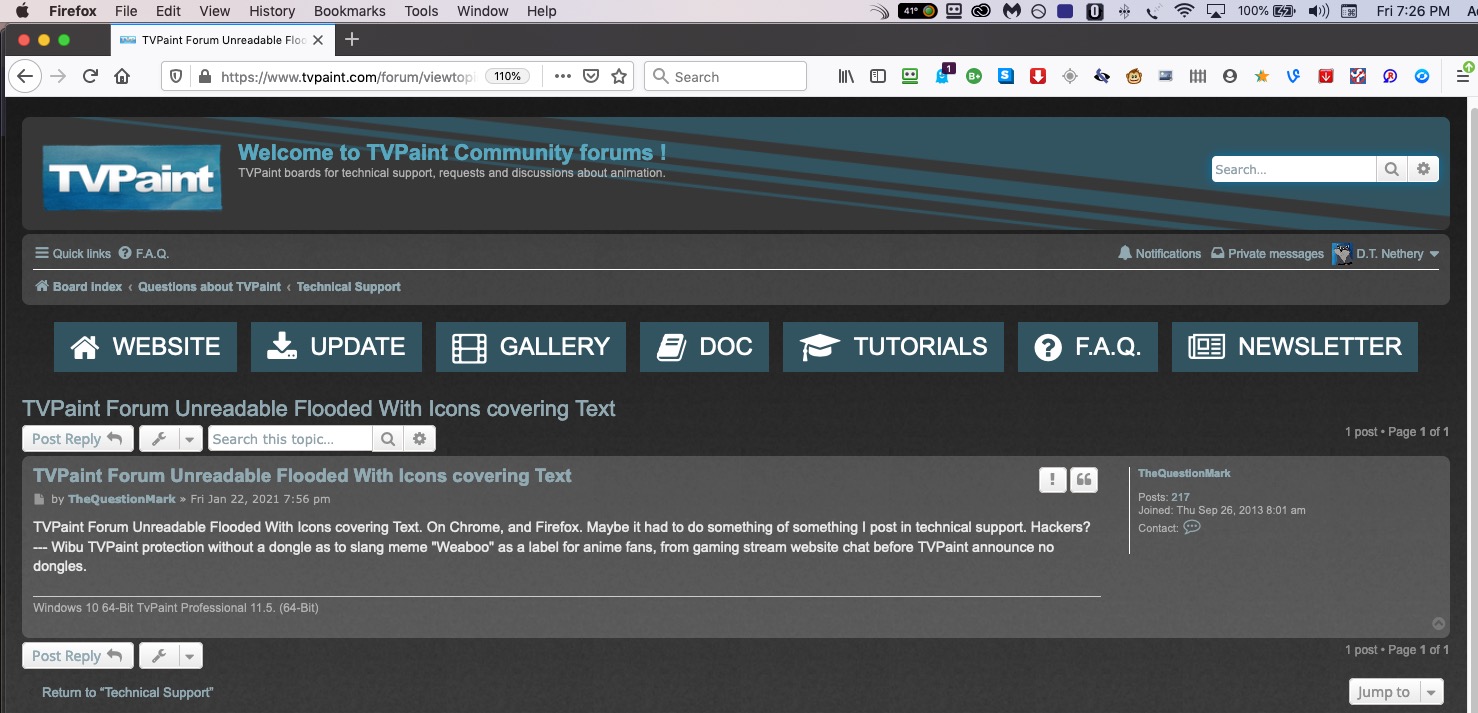1478x713 pixels.
Task: Close the TVPaint Forum tab
Action: [x=320, y=40]
